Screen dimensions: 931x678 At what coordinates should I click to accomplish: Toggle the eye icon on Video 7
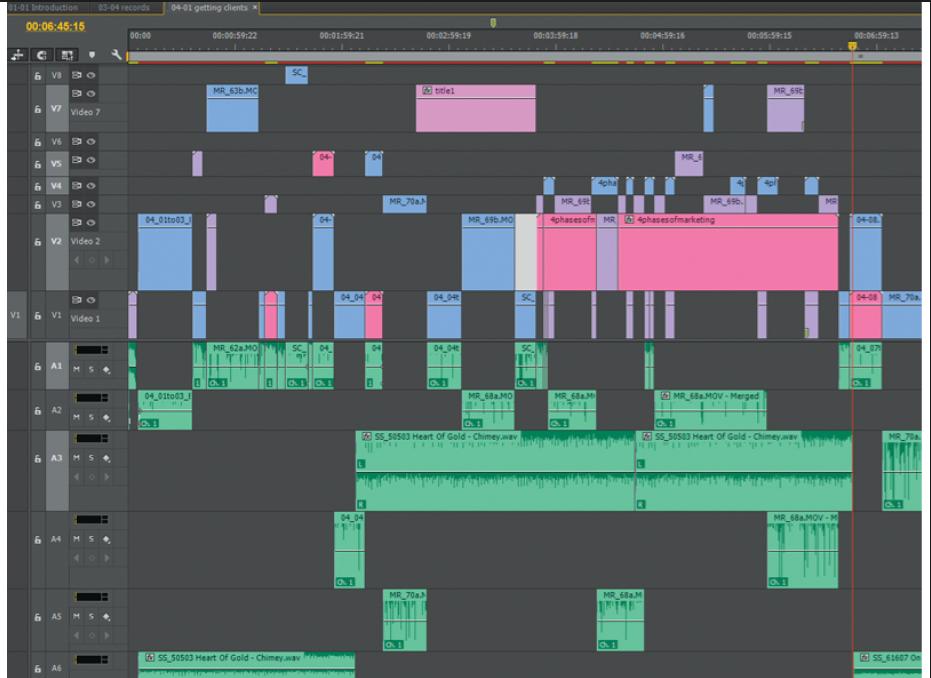coord(91,94)
